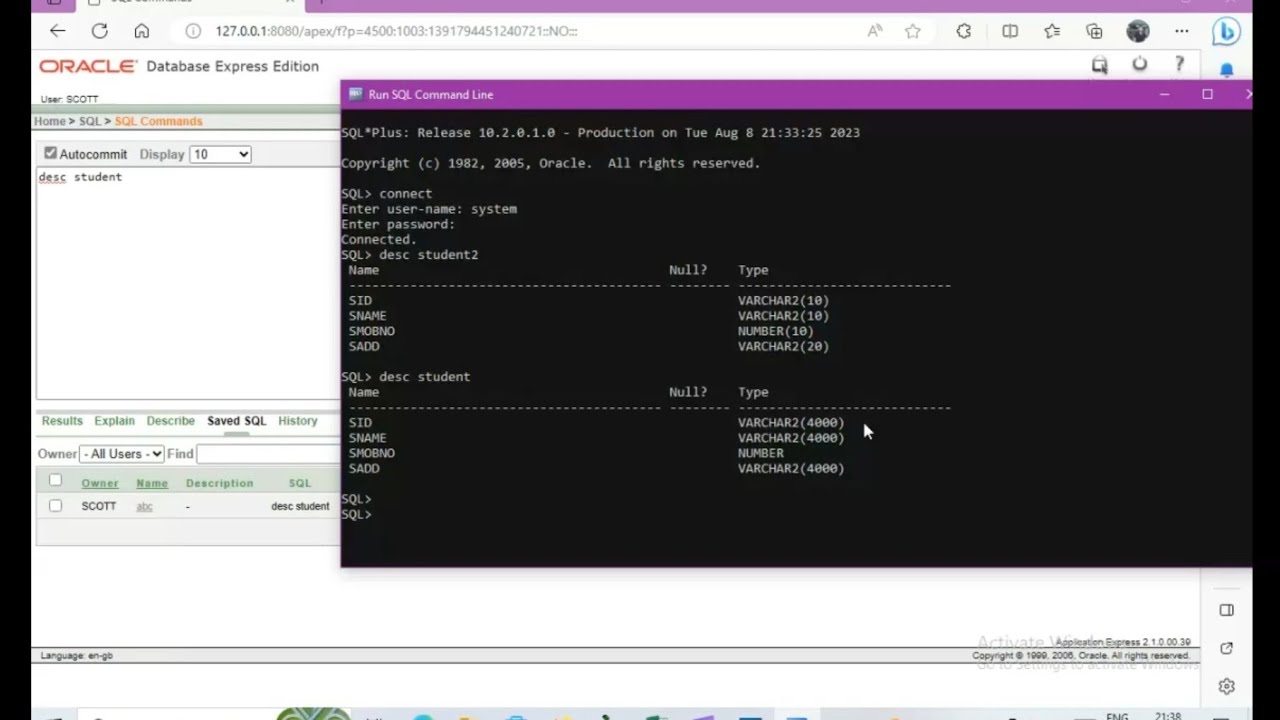1280x720 pixels.
Task: View site information icon in address bar
Action: [x=193, y=31]
